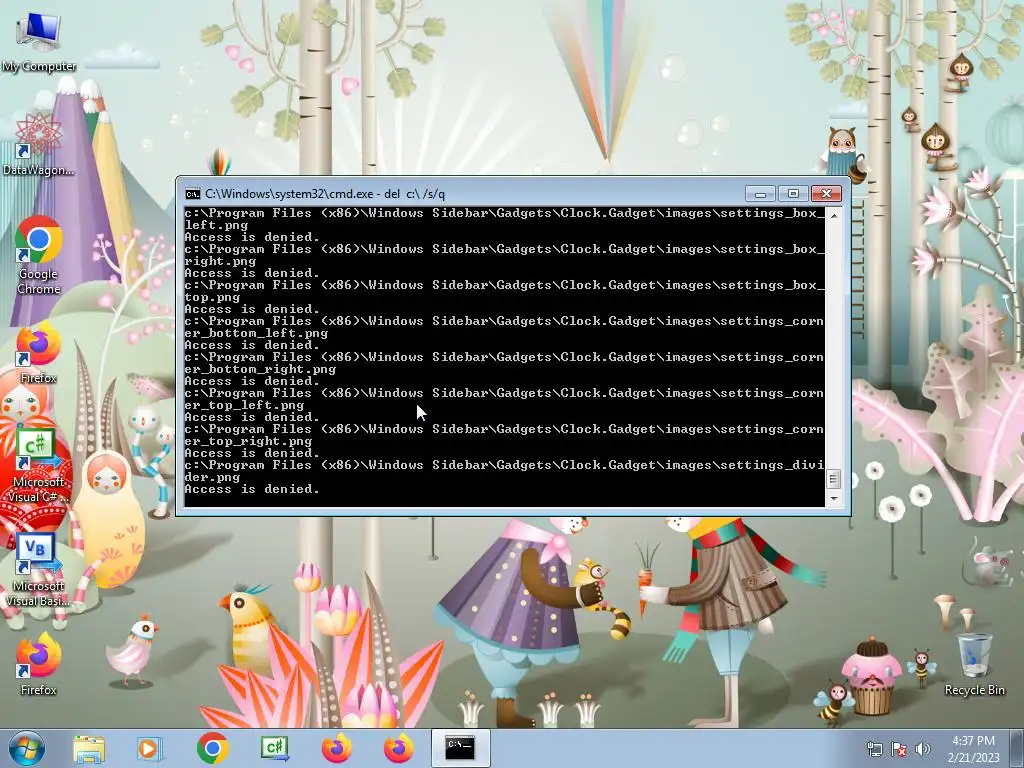Open the volume speaker tray icon

922,749
